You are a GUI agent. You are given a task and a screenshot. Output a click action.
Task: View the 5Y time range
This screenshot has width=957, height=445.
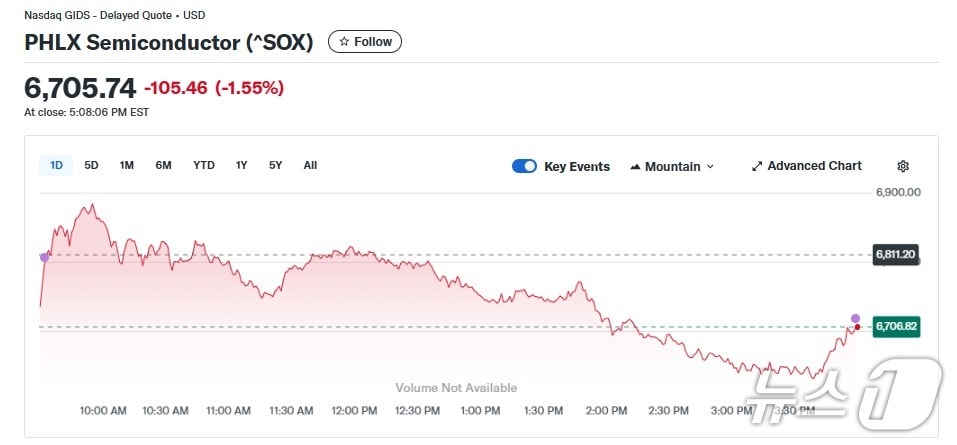coord(275,165)
